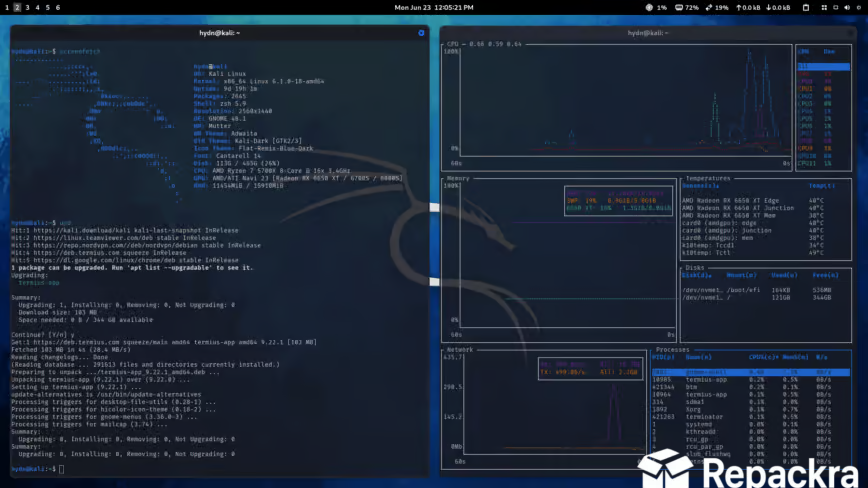
Task: Sort processes by CPU%(c) column header
Action: [x=763, y=357]
